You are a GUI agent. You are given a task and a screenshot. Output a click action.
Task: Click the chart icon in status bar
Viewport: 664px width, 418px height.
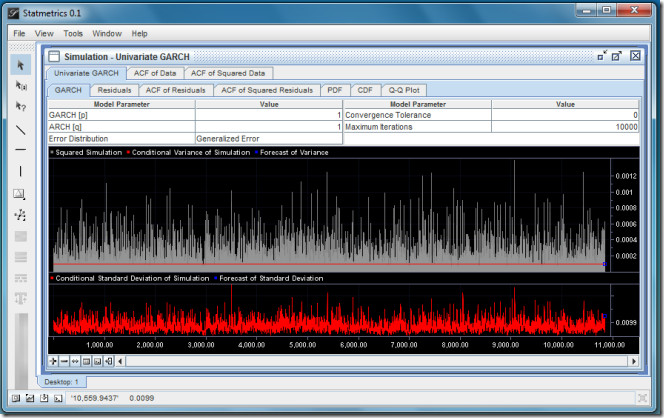(30, 398)
